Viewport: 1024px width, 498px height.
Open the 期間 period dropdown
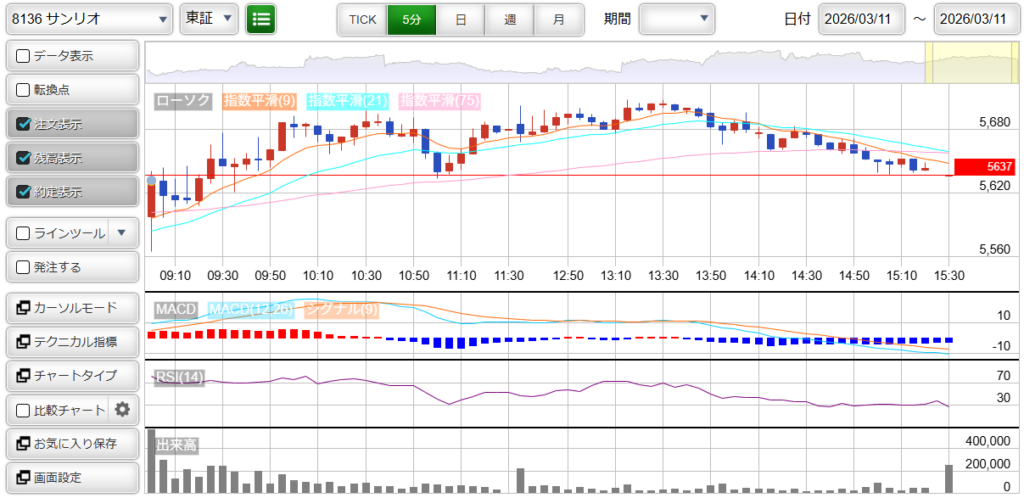point(677,19)
